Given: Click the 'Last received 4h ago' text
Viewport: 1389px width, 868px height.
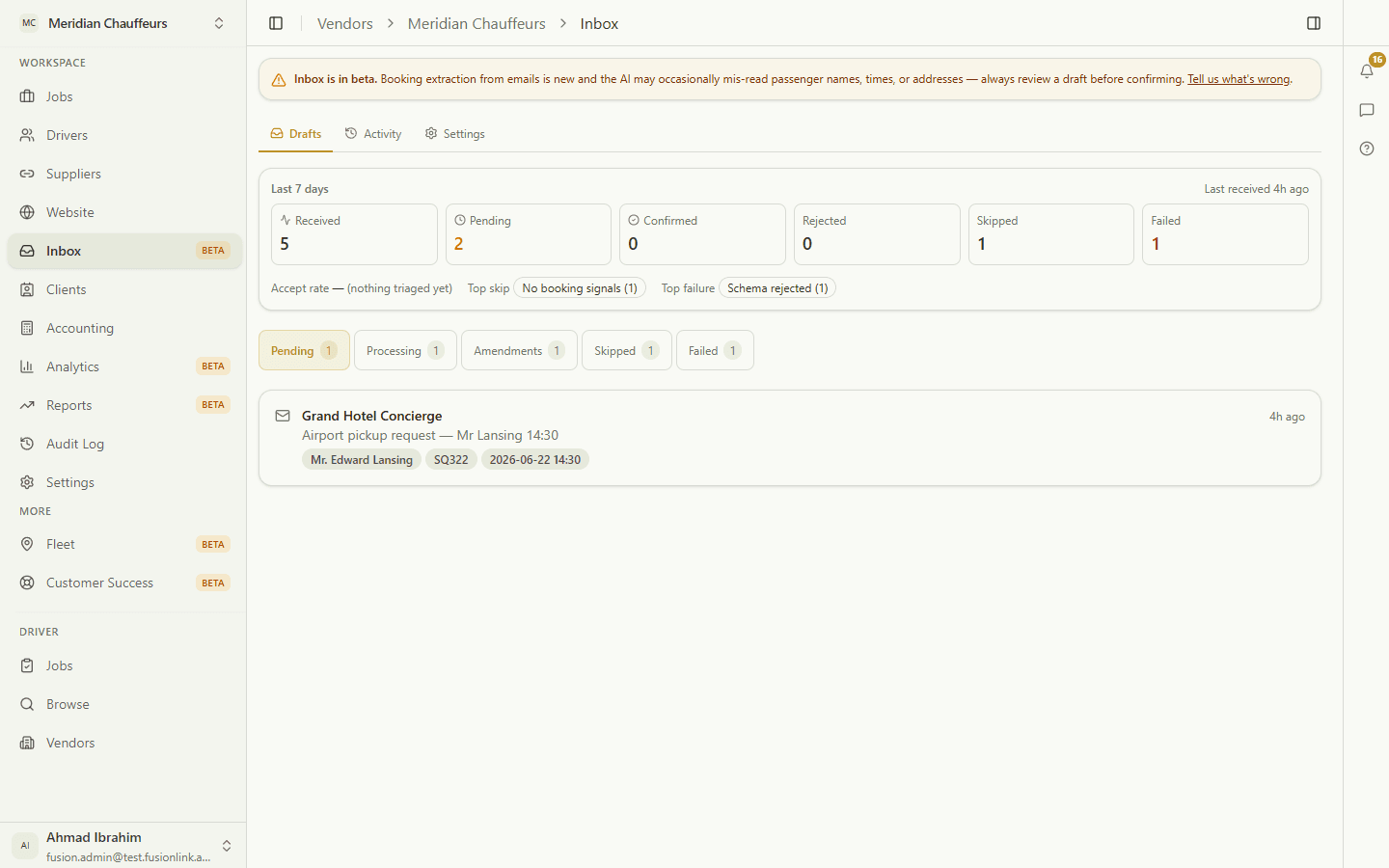Looking at the screenshot, I should click(1256, 189).
